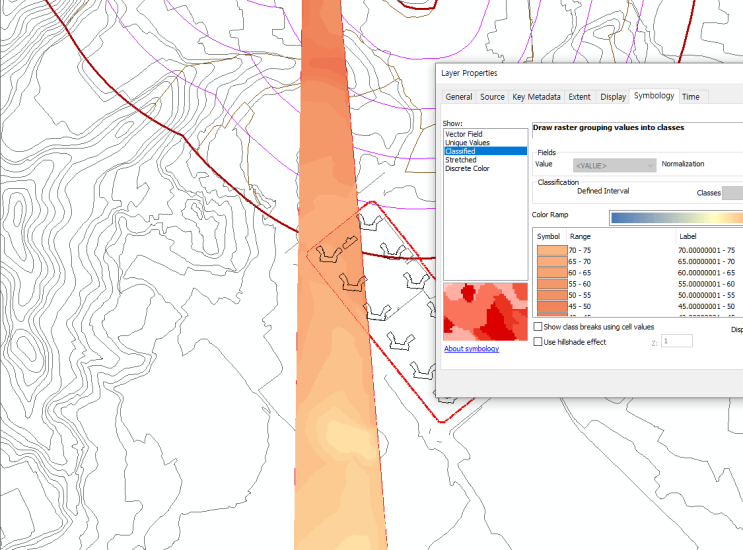The image size is (743, 550).
Task: Click the Classes dropdown box
Action: coord(732,193)
